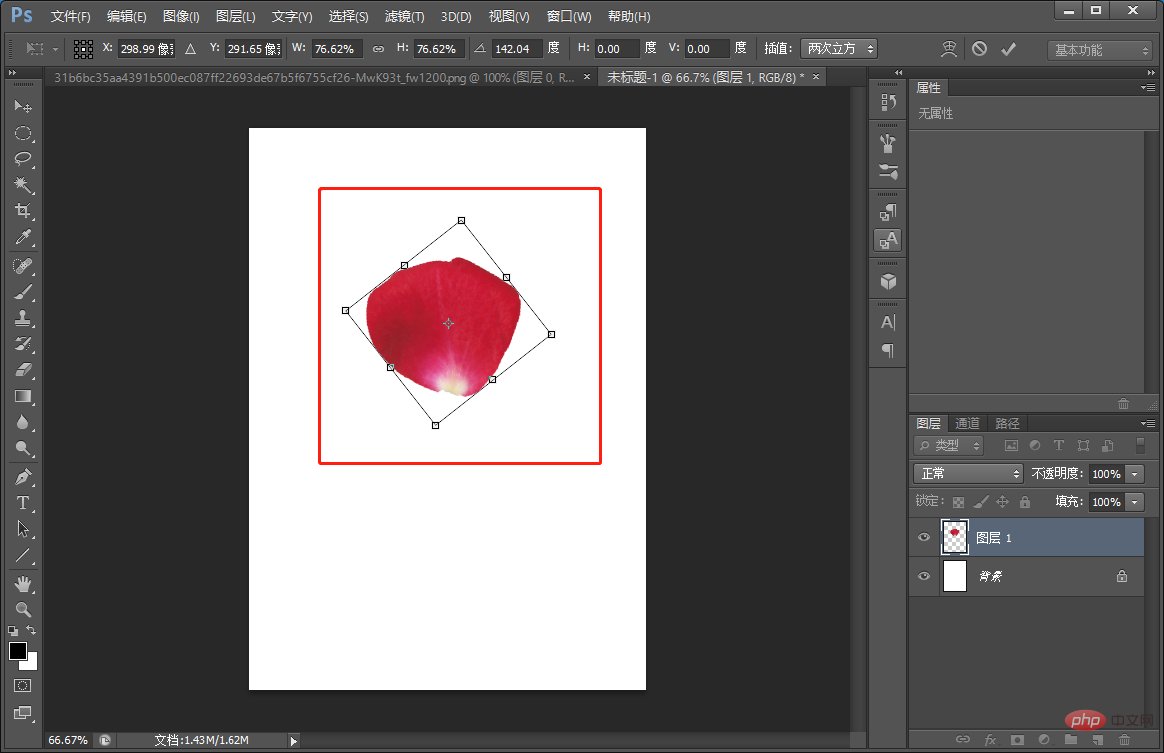The width and height of the screenshot is (1164, 753).
Task: Select the Gradient tool
Action: pos(23,396)
